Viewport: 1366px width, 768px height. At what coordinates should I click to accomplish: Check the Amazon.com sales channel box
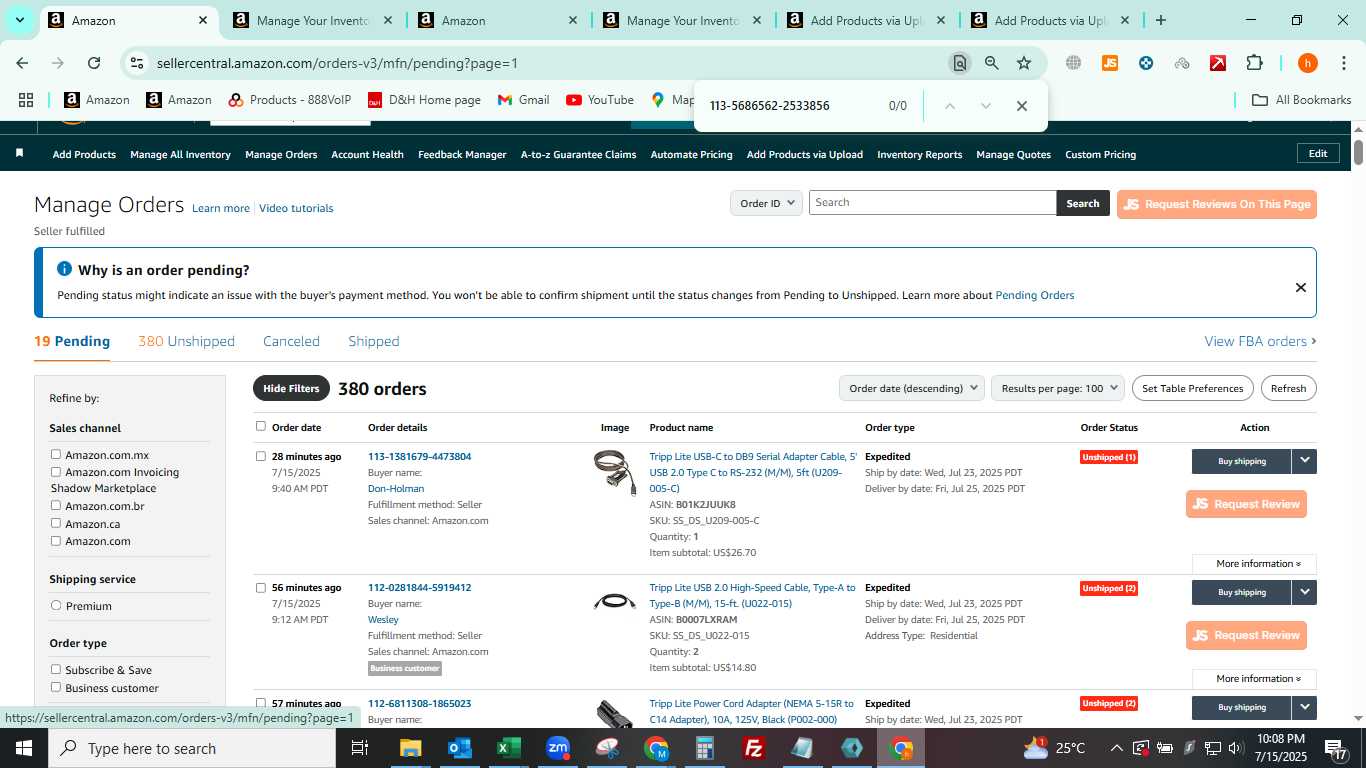(56, 540)
